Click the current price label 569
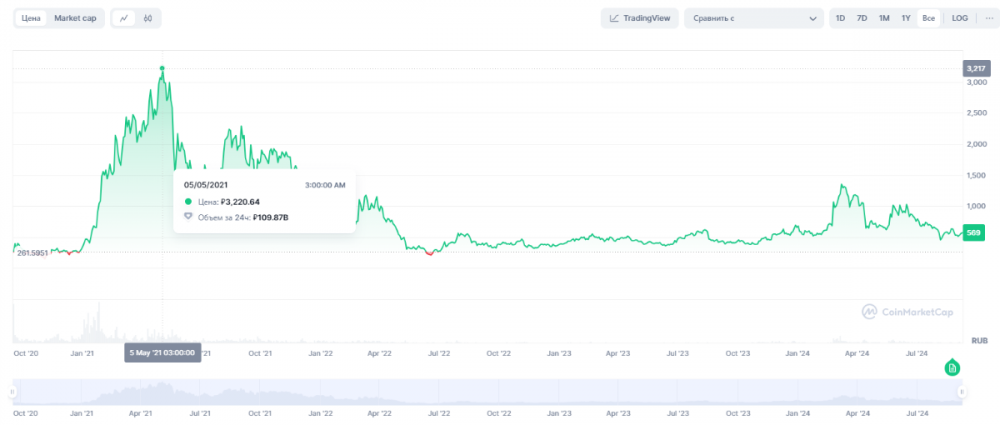Image resolution: width=1000 pixels, height=425 pixels. coord(974,232)
